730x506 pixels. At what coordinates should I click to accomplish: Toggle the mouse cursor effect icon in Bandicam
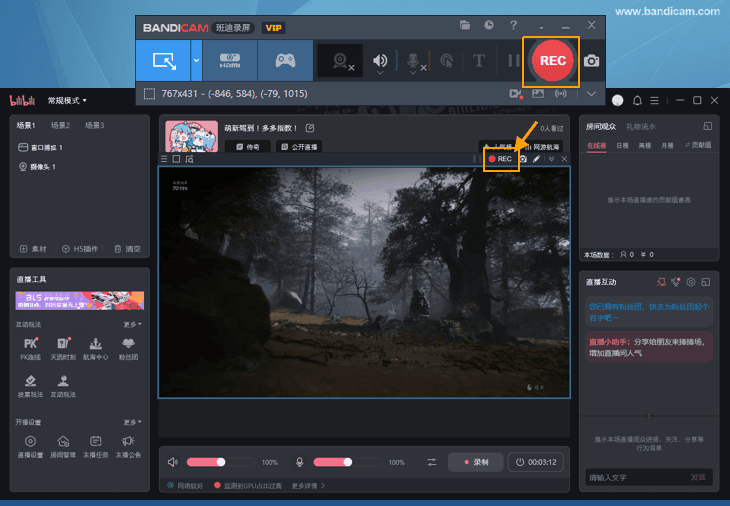446,61
